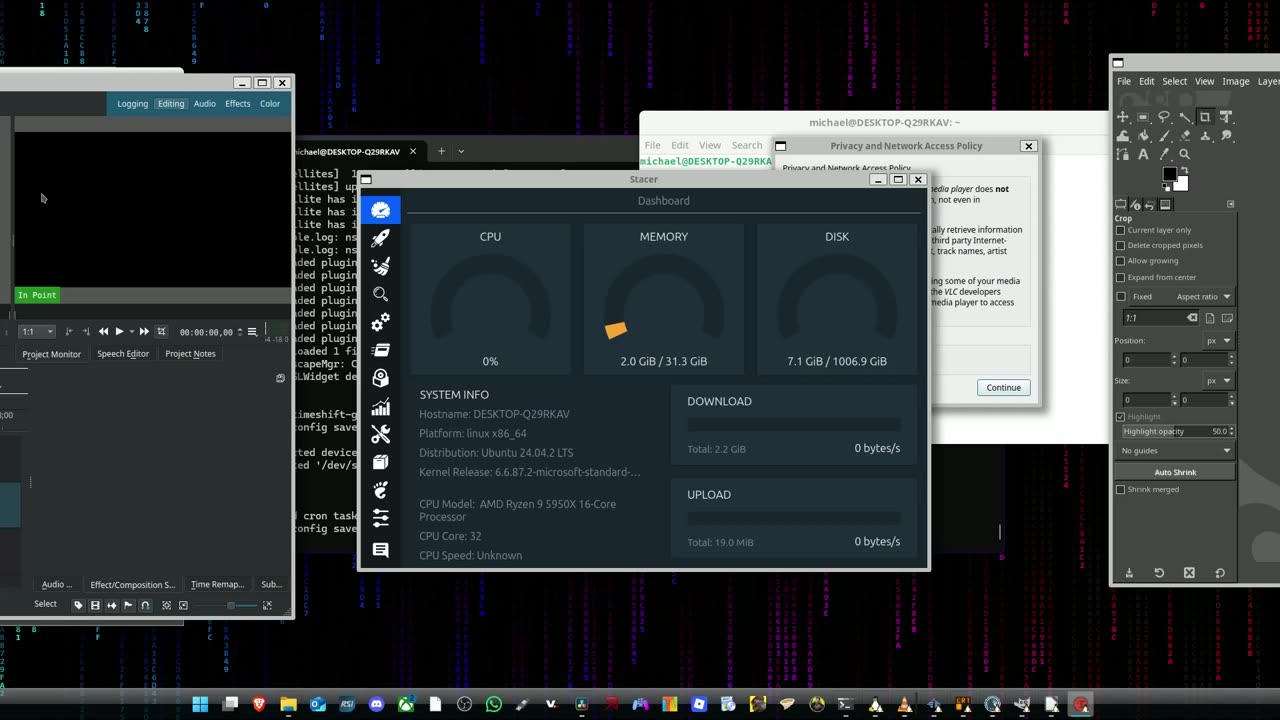Toggle Highlight checkbox in GIMP crop options

pyautogui.click(x=1120, y=416)
